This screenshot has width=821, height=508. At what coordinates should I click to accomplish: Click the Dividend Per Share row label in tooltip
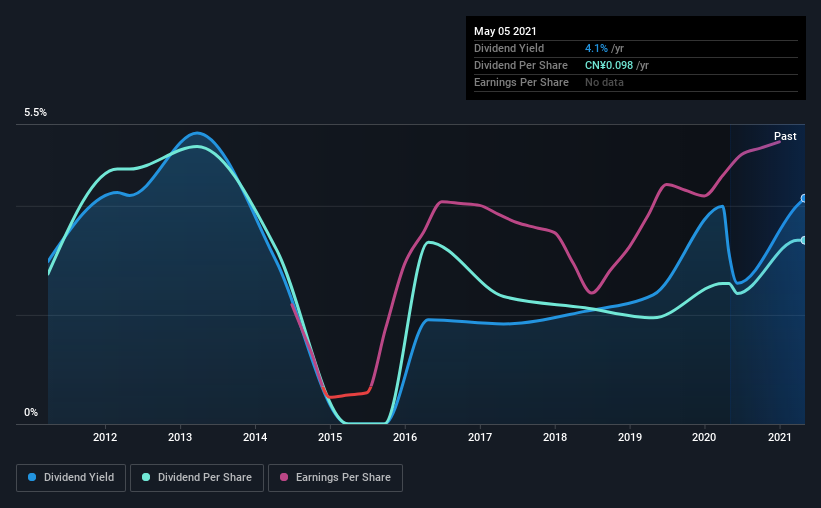click(x=520, y=65)
